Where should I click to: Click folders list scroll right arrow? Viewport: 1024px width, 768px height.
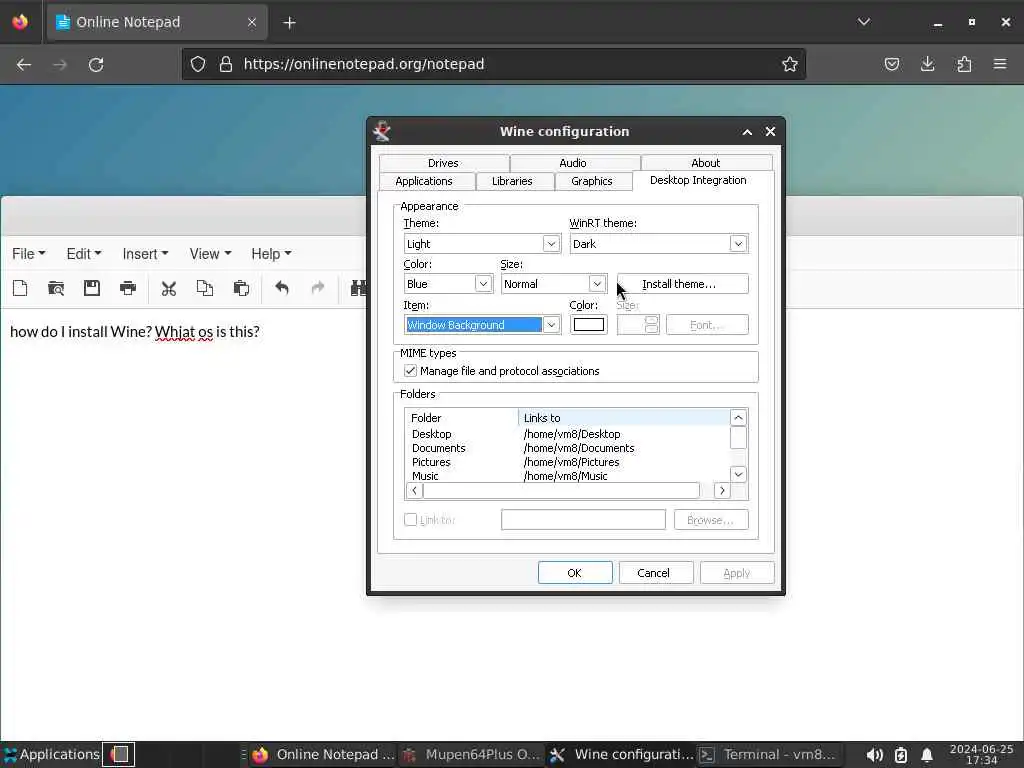tap(722, 490)
